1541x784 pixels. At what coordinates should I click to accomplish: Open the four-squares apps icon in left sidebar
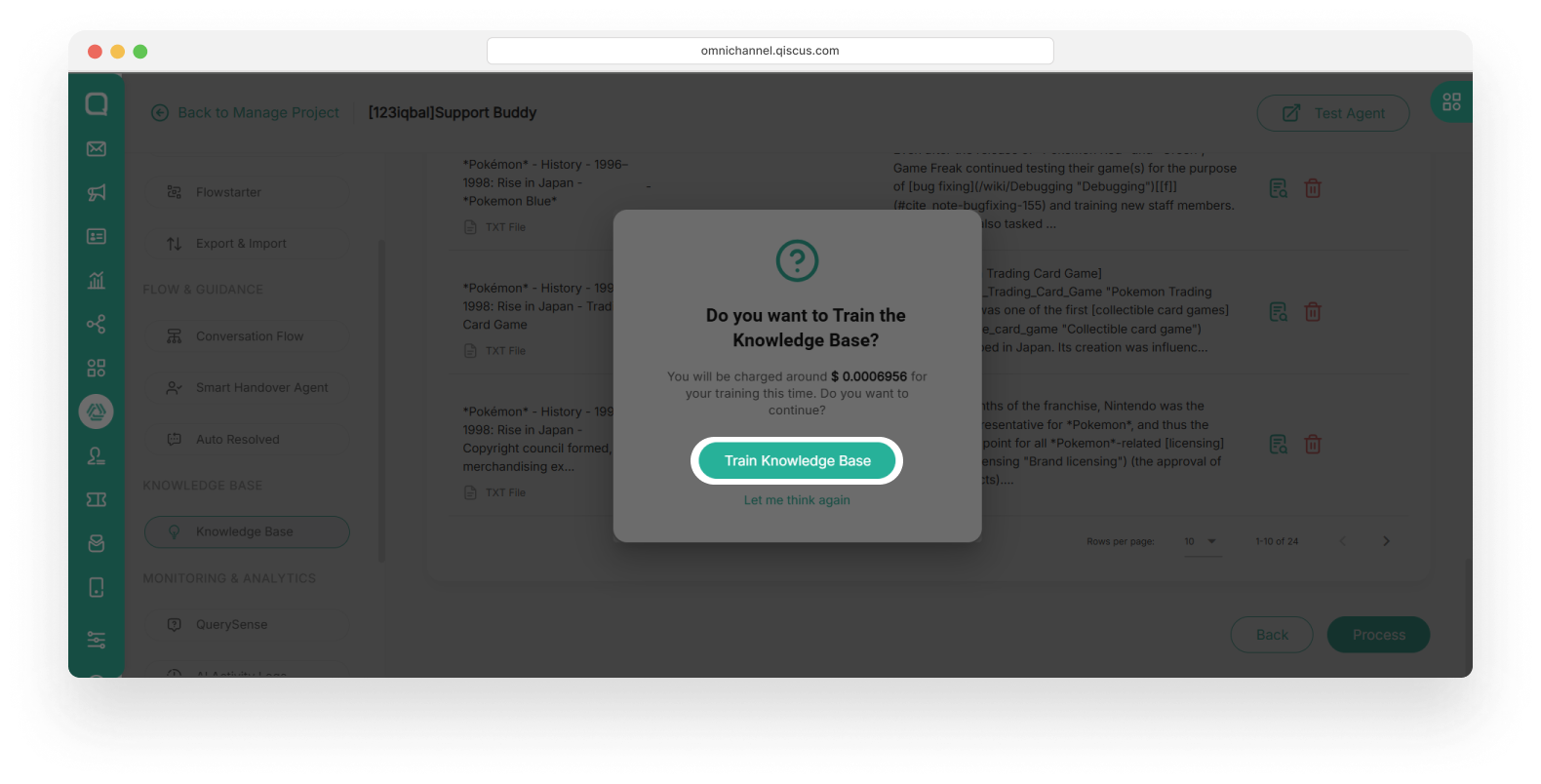pos(97,369)
